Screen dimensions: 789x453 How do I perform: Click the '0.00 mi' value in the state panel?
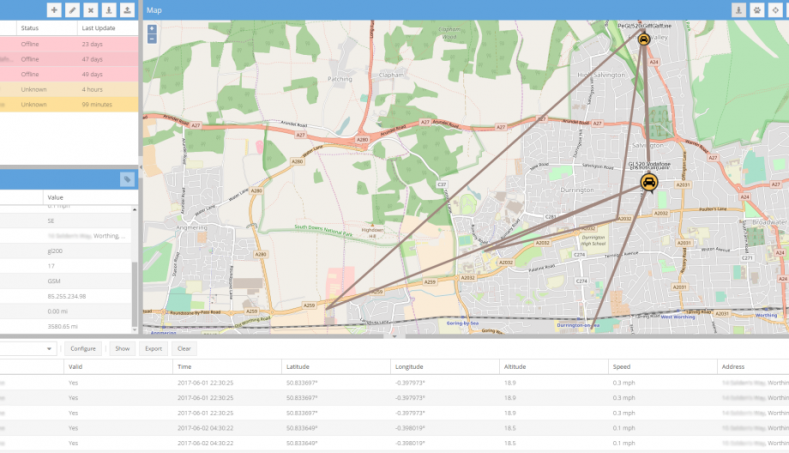(57, 311)
